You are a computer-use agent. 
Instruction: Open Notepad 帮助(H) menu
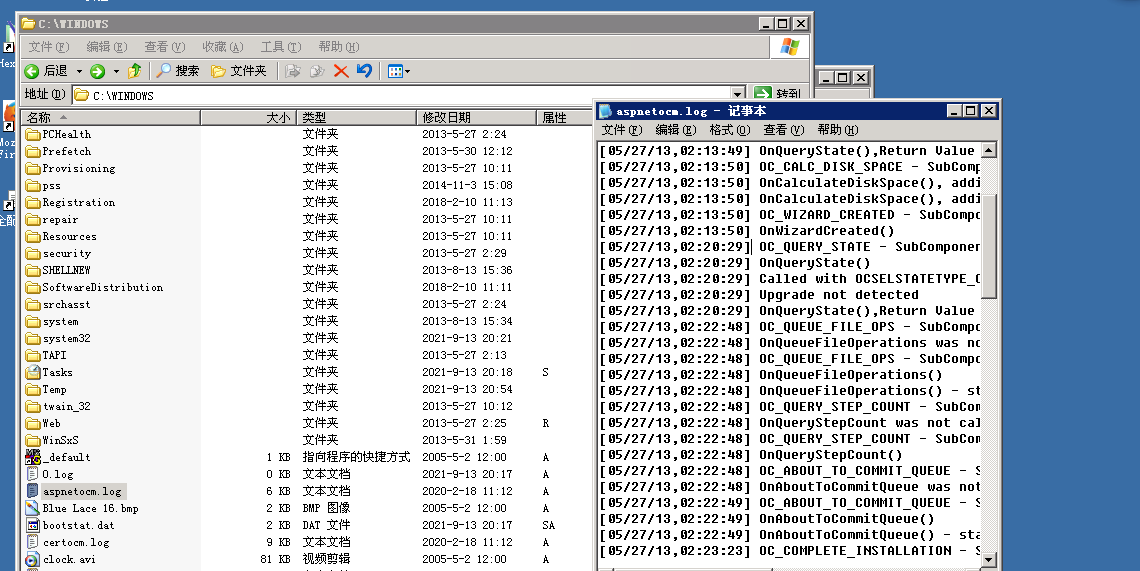pos(838,129)
